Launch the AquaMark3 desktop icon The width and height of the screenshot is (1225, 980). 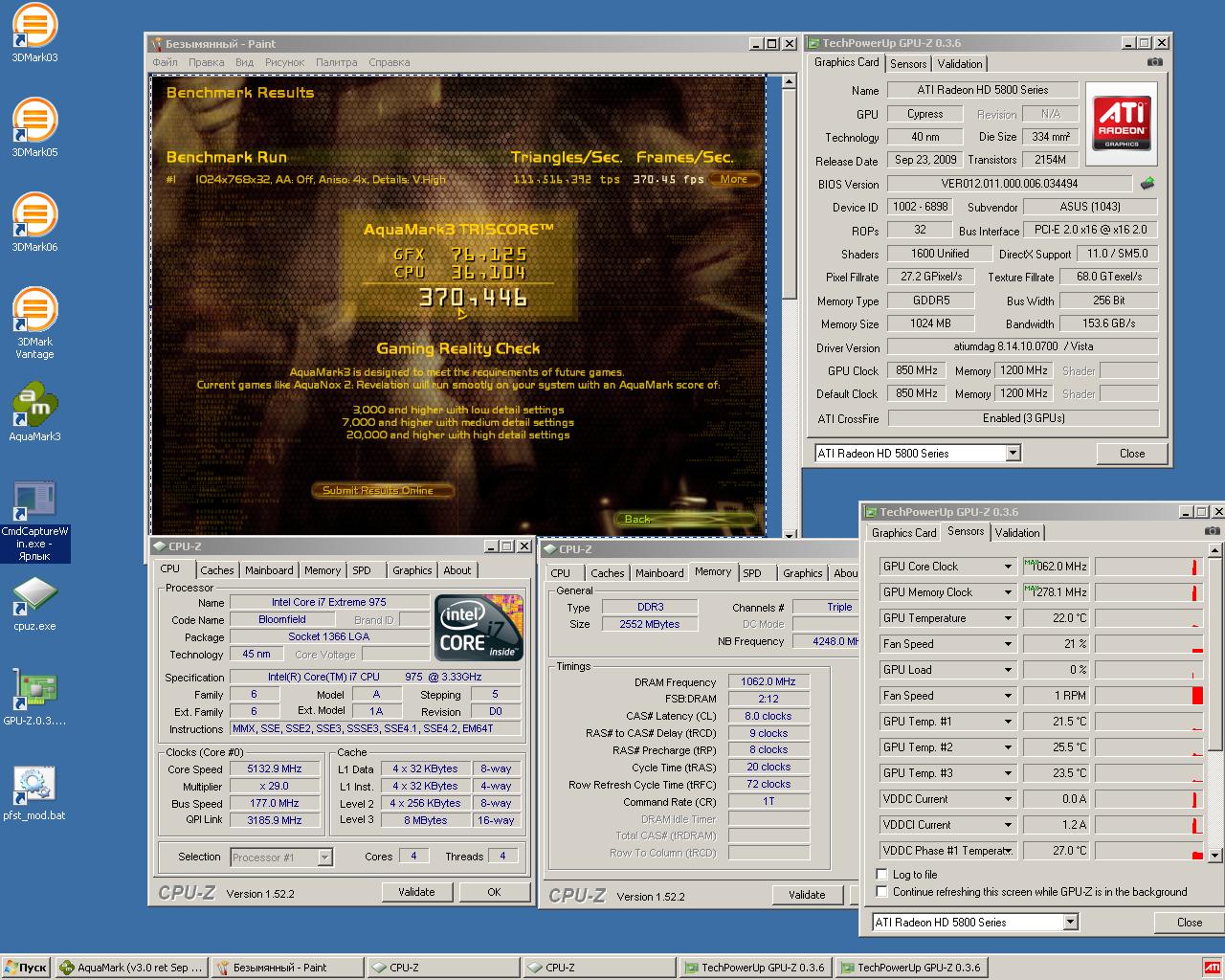[x=34, y=412]
